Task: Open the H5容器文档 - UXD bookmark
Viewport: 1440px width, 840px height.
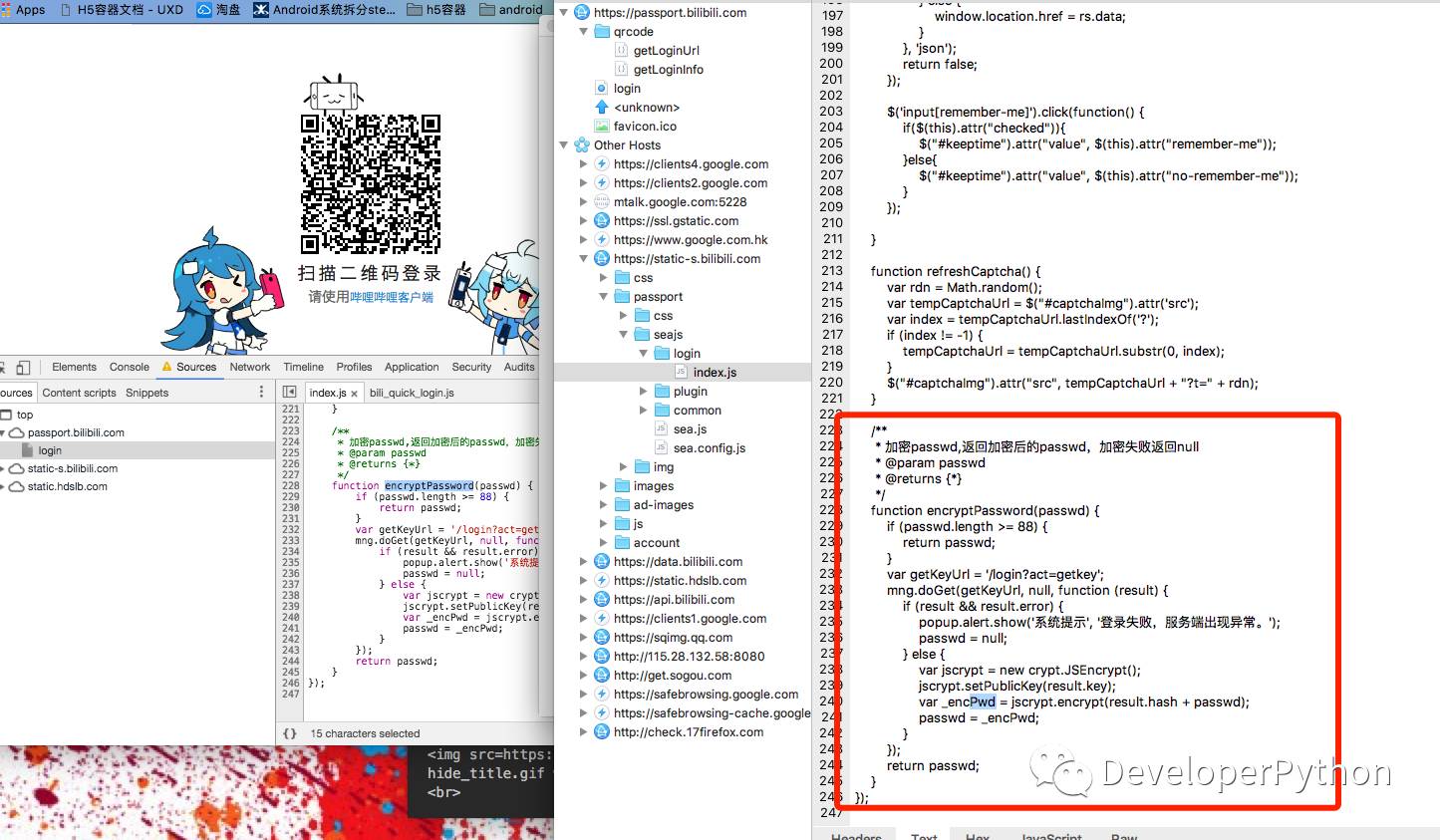Action: (x=121, y=9)
